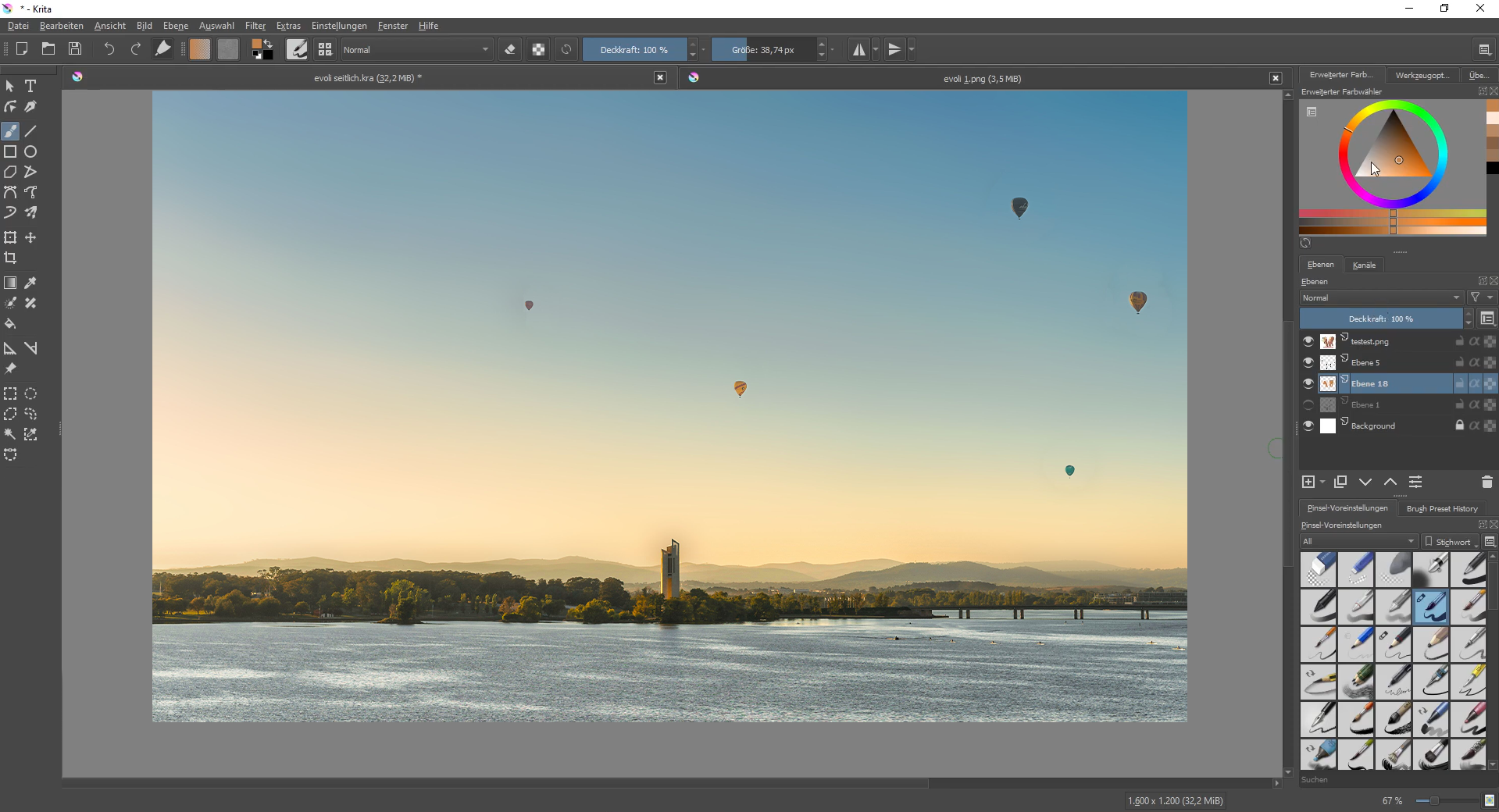Activate the Rectangle tool
The width and height of the screenshot is (1499, 812).
coord(10,151)
